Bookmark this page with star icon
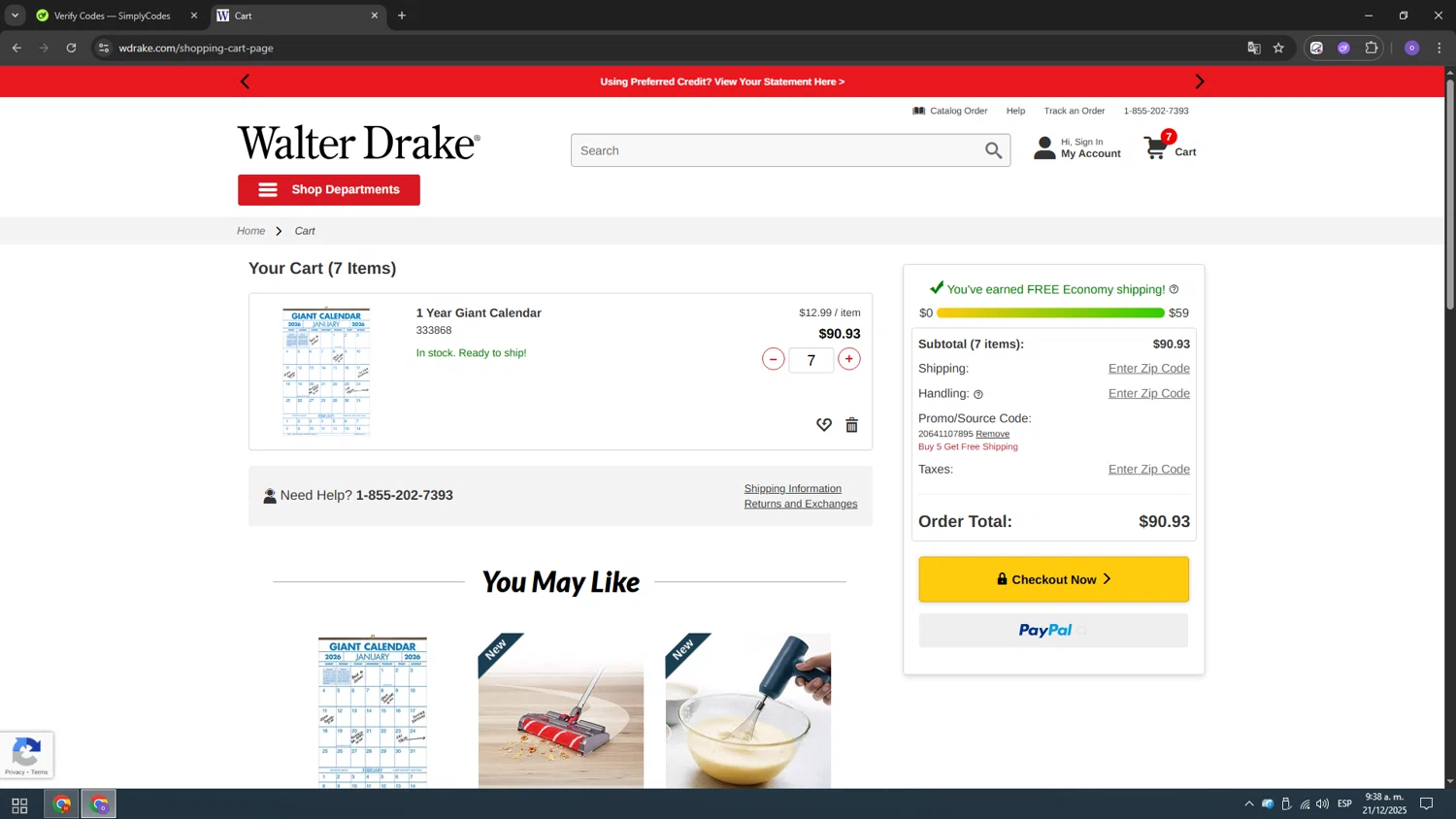 [1278, 48]
